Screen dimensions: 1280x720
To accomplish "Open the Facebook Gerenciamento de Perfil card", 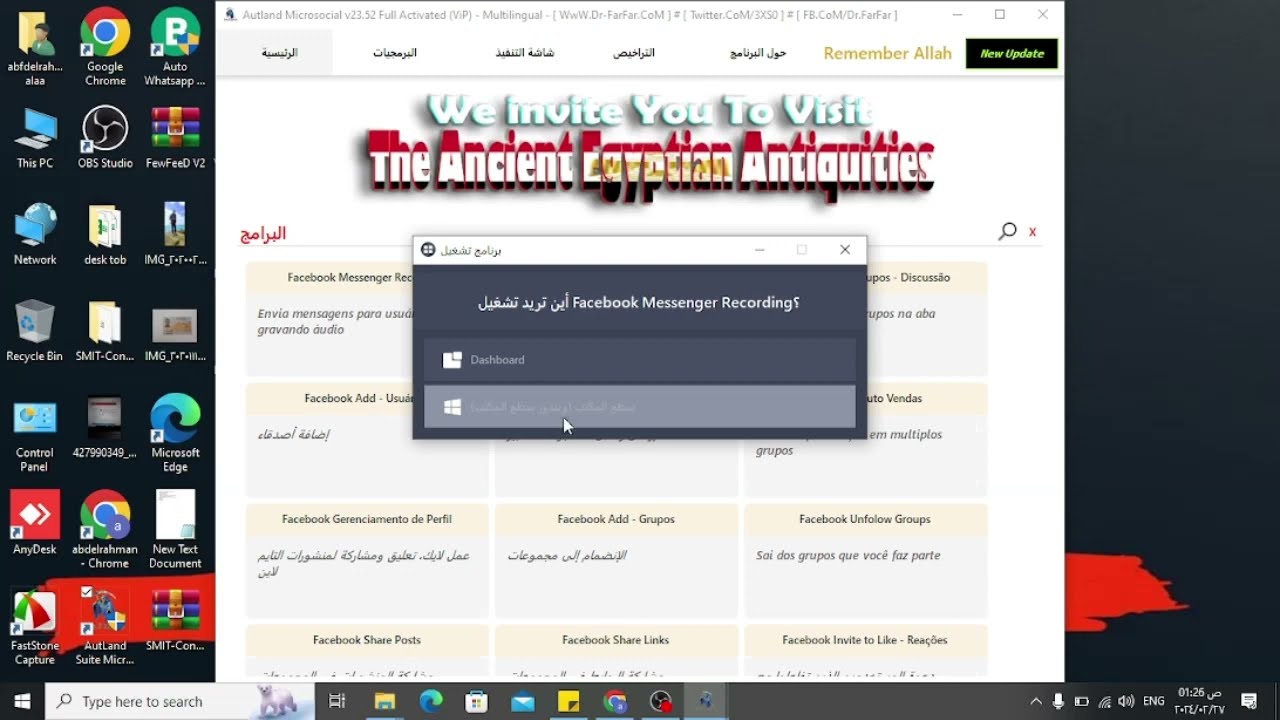I will pyautogui.click(x=367, y=561).
